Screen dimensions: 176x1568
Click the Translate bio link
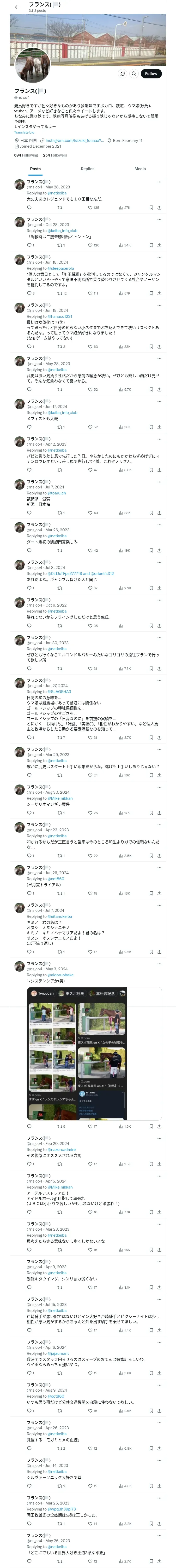[24, 132]
